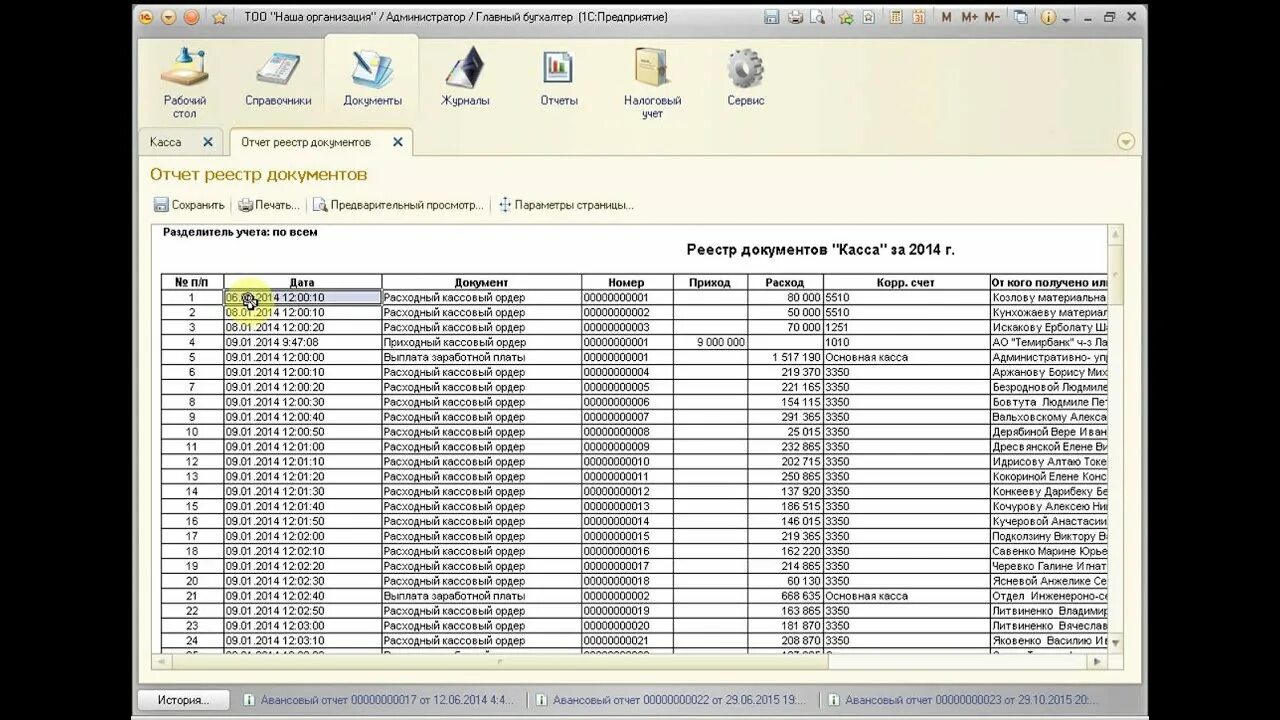
Task: Click the Корр. счет column header
Action: [906, 283]
